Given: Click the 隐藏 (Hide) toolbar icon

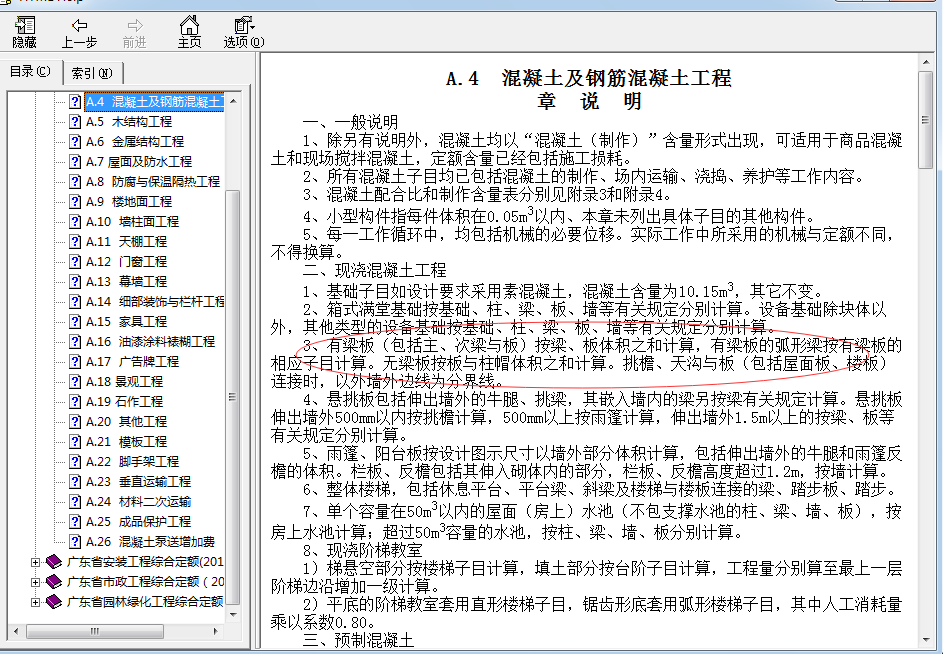Looking at the screenshot, I should coord(25,25).
